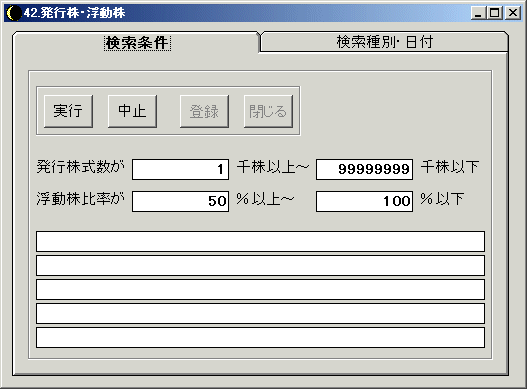Click the 浮動株比率 maximum field showing 100
This screenshot has width=527, height=389.
click(364, 201)
